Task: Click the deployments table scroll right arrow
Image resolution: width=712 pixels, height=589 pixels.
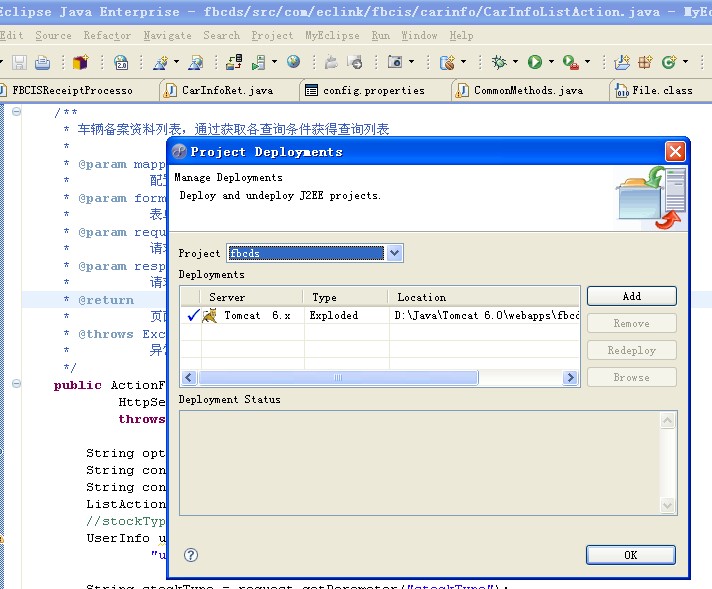Action: pos(570,377)
